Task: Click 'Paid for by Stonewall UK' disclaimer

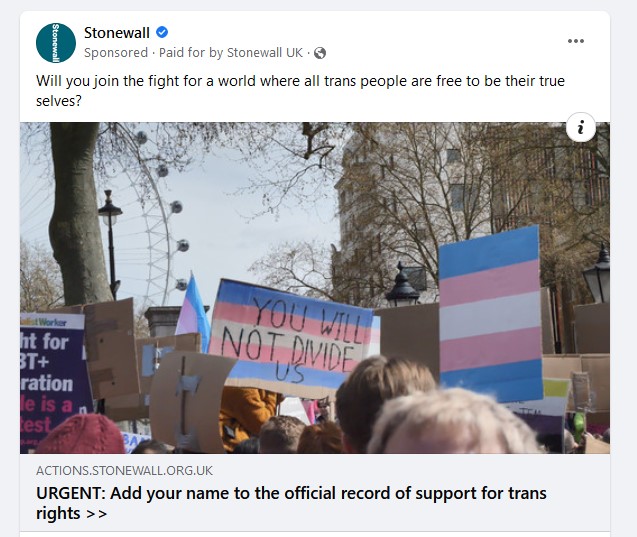Action: [x=231, y=53]
